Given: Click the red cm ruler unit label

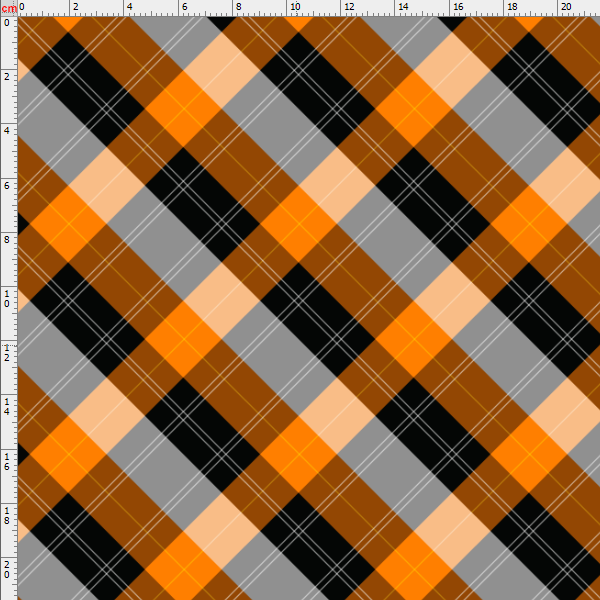Looking at the screenshot, I should [9, 8].
